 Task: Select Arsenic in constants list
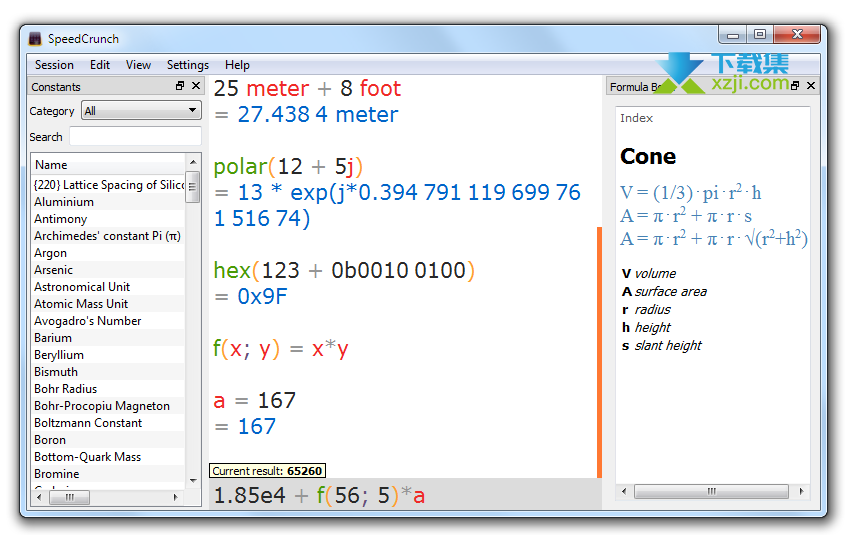(108, 269)
